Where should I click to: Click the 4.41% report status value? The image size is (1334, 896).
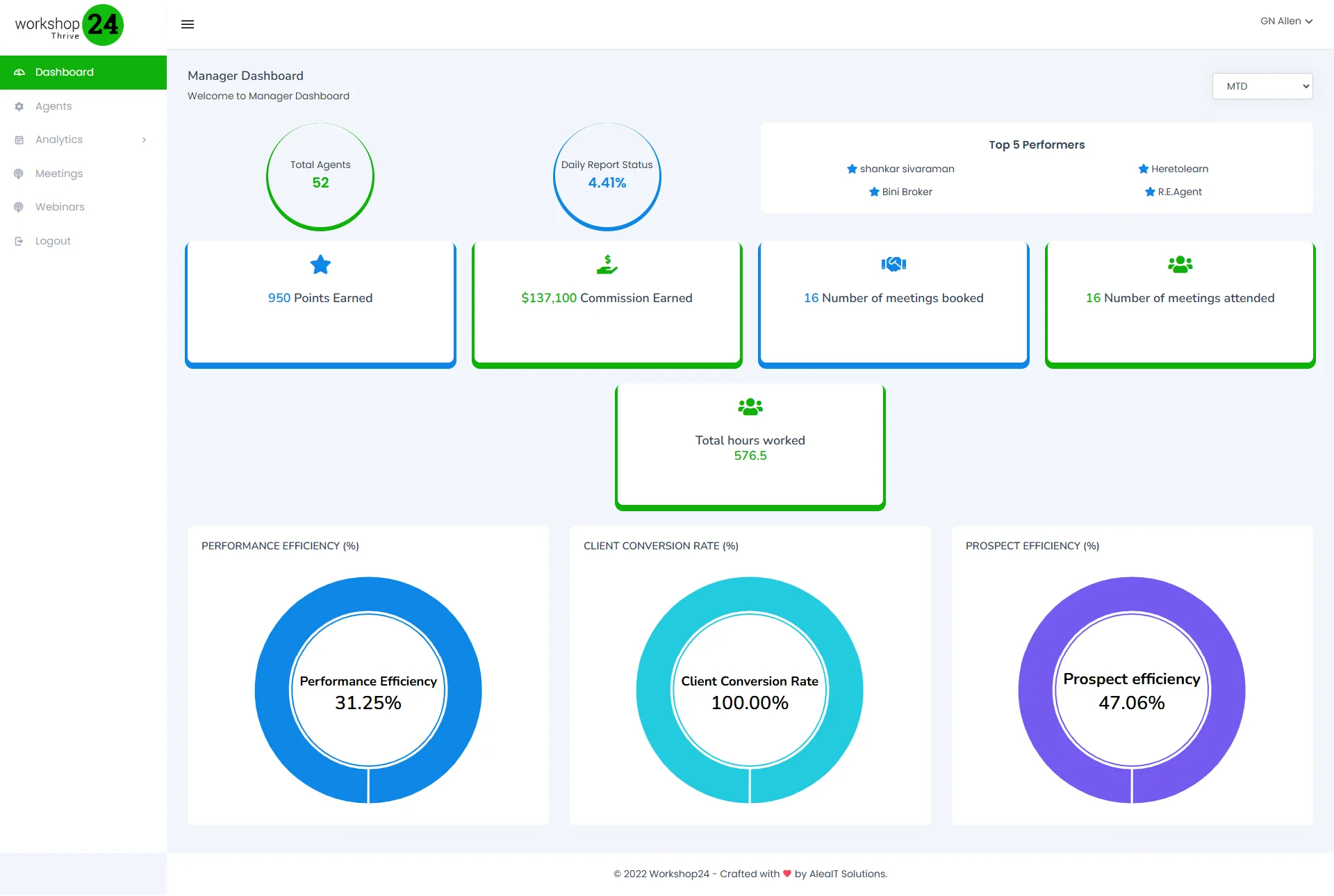pyautogui.click(x=607, y=183)
